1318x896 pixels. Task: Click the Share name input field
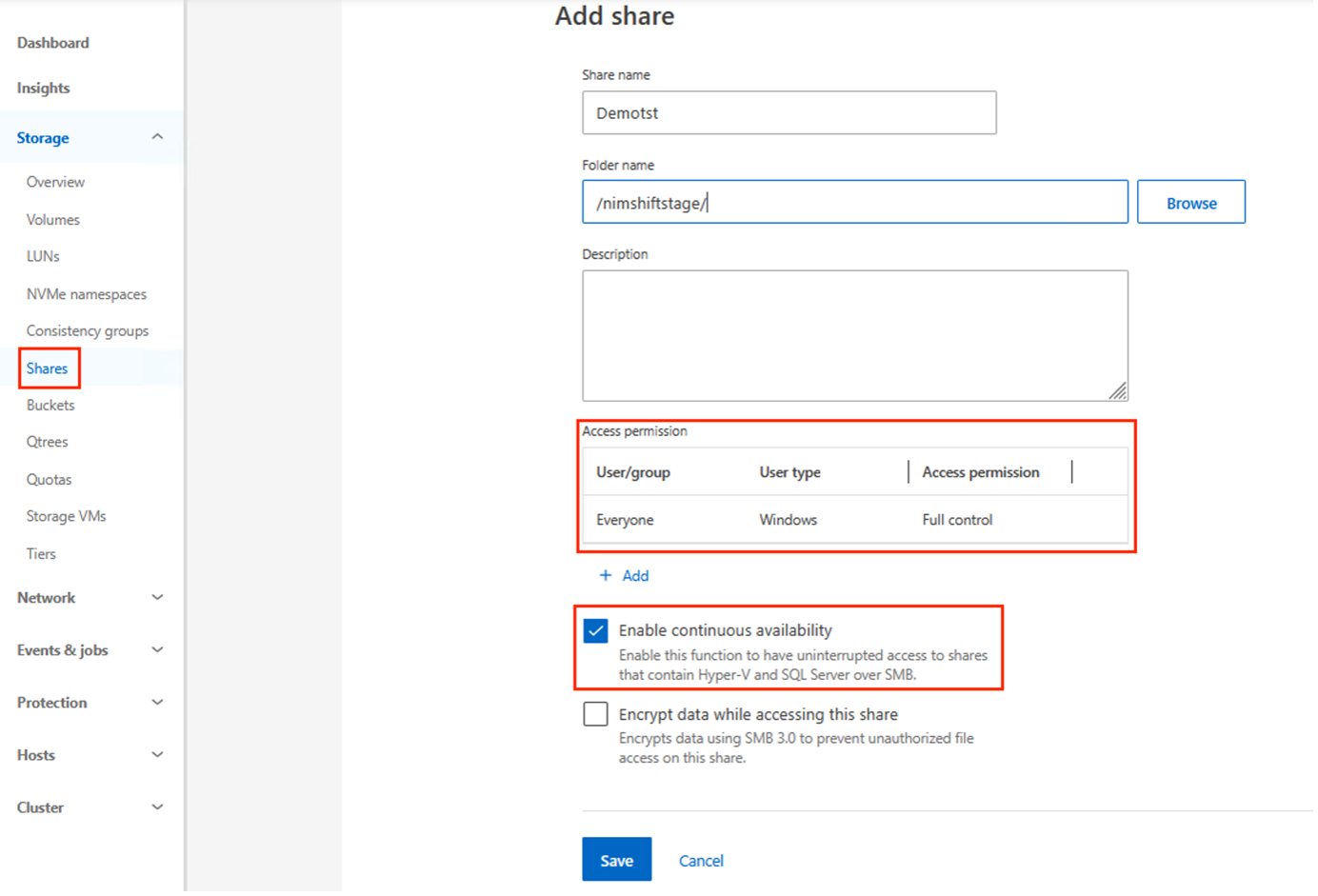[789, 113]
